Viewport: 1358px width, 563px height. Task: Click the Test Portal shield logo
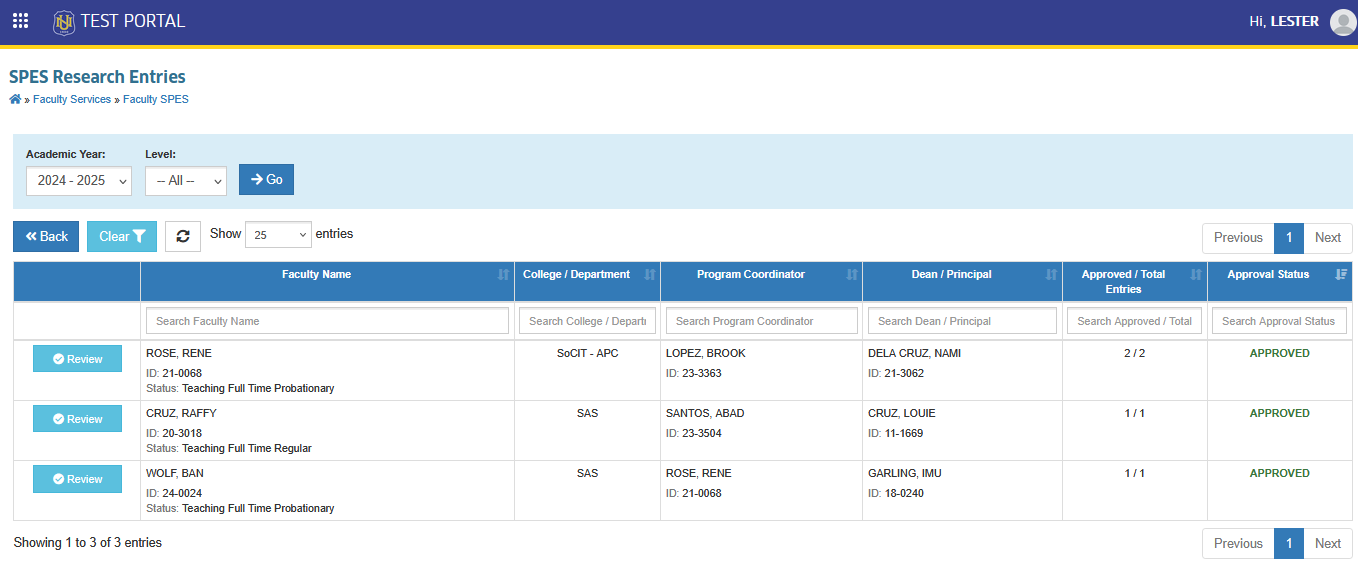tap(64, 21)
